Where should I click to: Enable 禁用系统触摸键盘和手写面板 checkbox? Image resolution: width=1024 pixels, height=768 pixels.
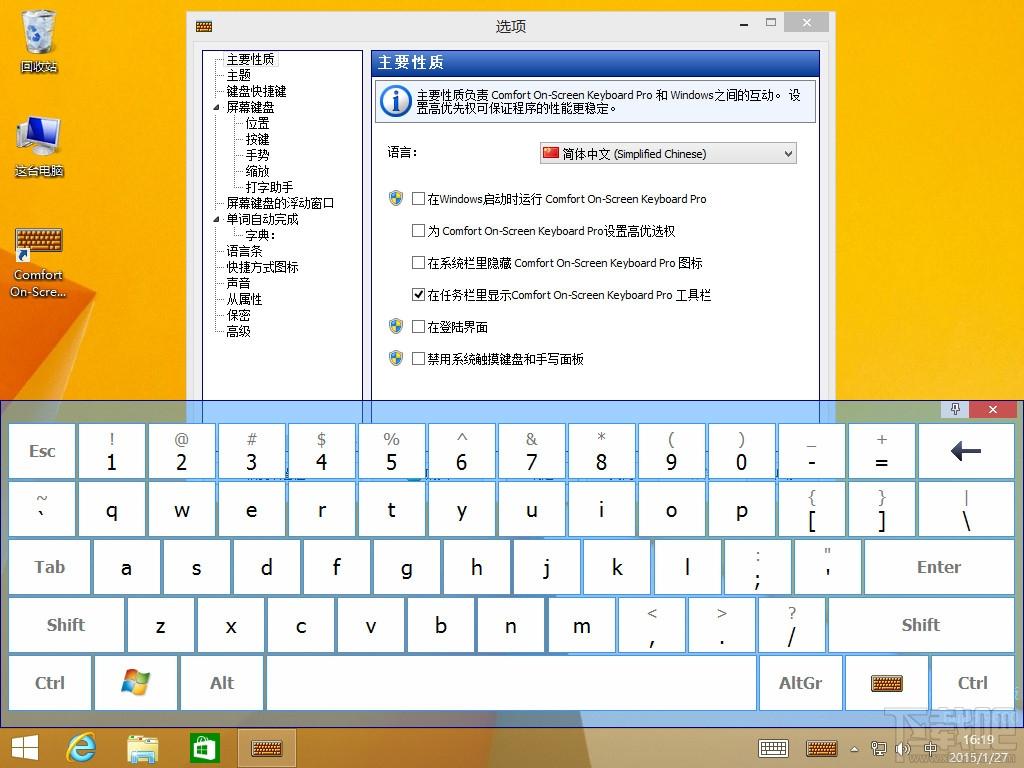point(419,359)
